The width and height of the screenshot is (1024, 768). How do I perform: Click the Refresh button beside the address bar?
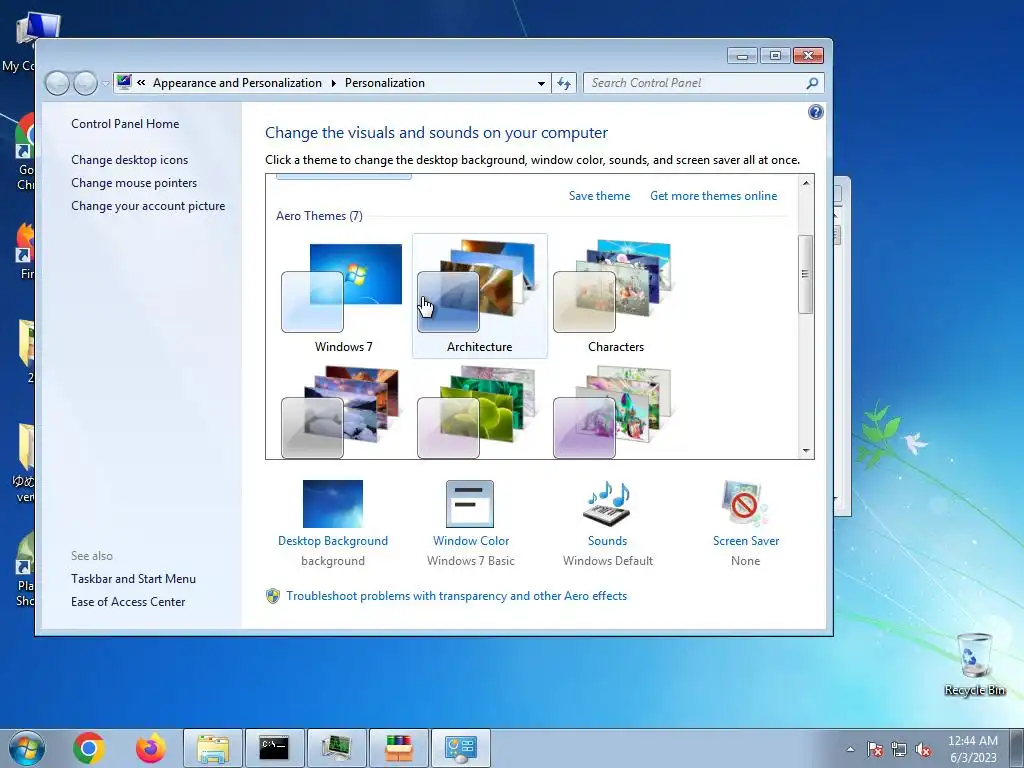pos(564,83)
